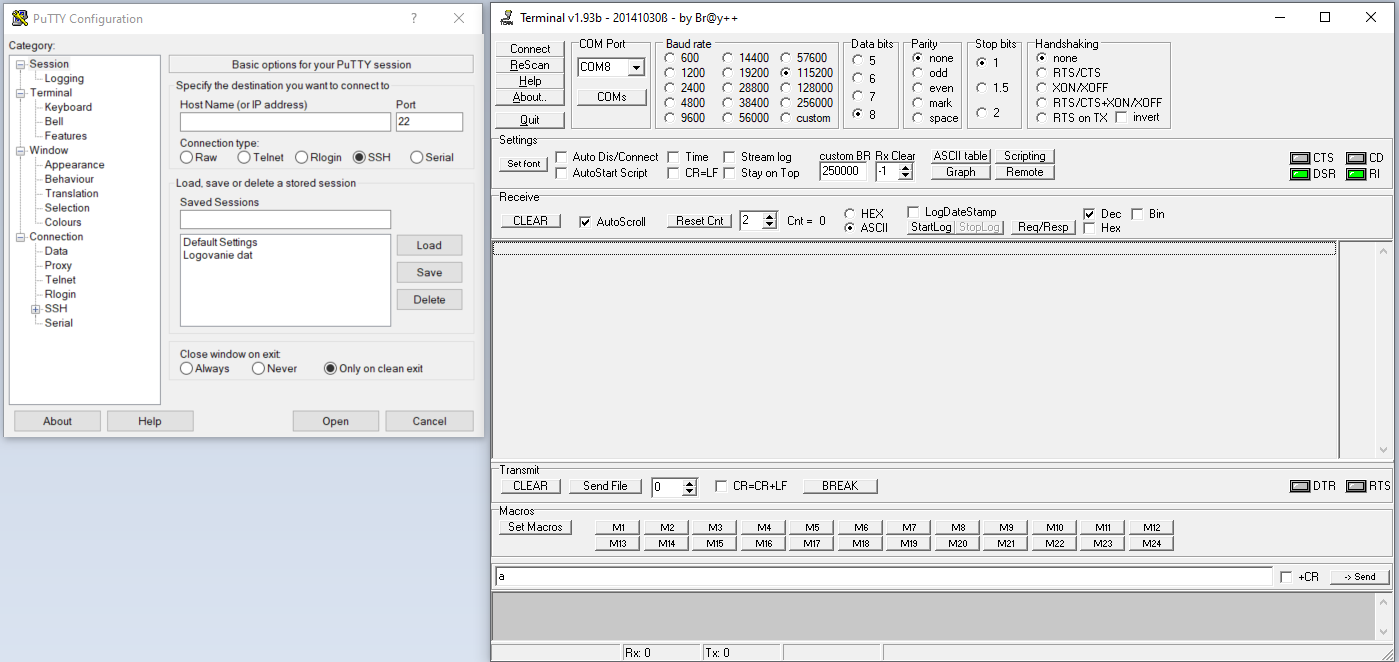
Task: Select RTS/CTS handshaking
Action: tap(1042, 73)
